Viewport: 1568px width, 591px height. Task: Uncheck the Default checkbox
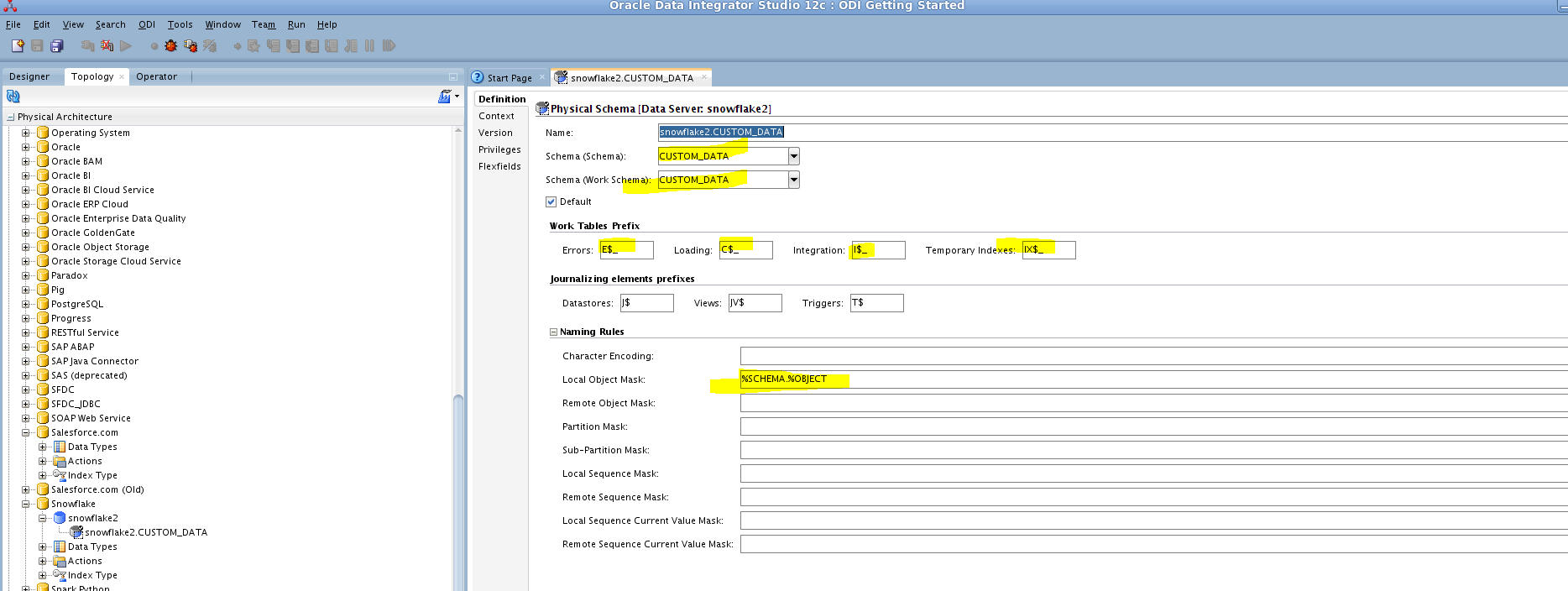(x=551, y=201)
